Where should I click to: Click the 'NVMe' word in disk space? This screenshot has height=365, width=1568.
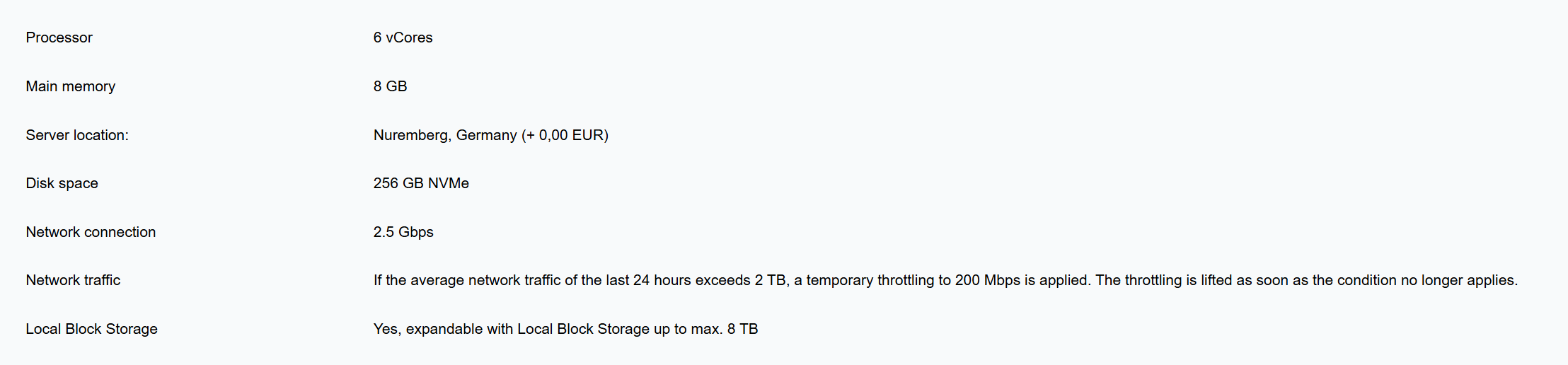tap(449, 183)
